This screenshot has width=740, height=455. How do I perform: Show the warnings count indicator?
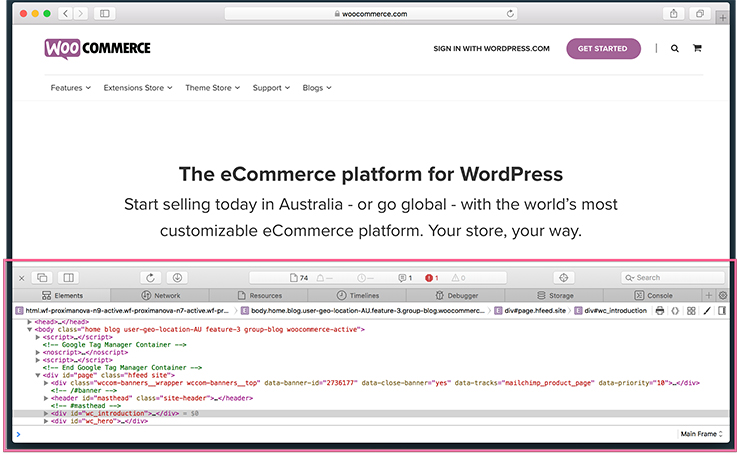point(458,278)
